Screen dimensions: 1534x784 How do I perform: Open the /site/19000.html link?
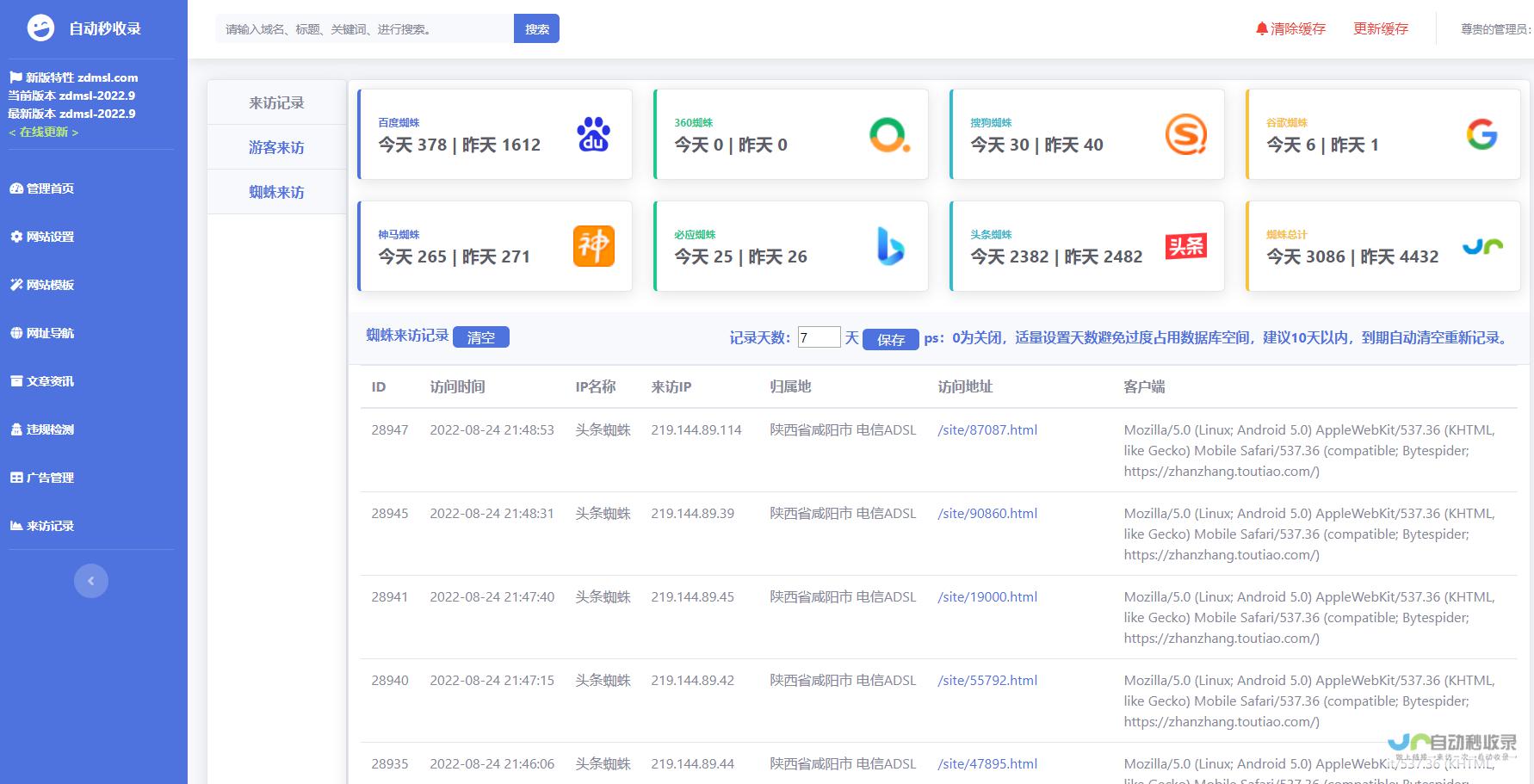tap(987, 596)
